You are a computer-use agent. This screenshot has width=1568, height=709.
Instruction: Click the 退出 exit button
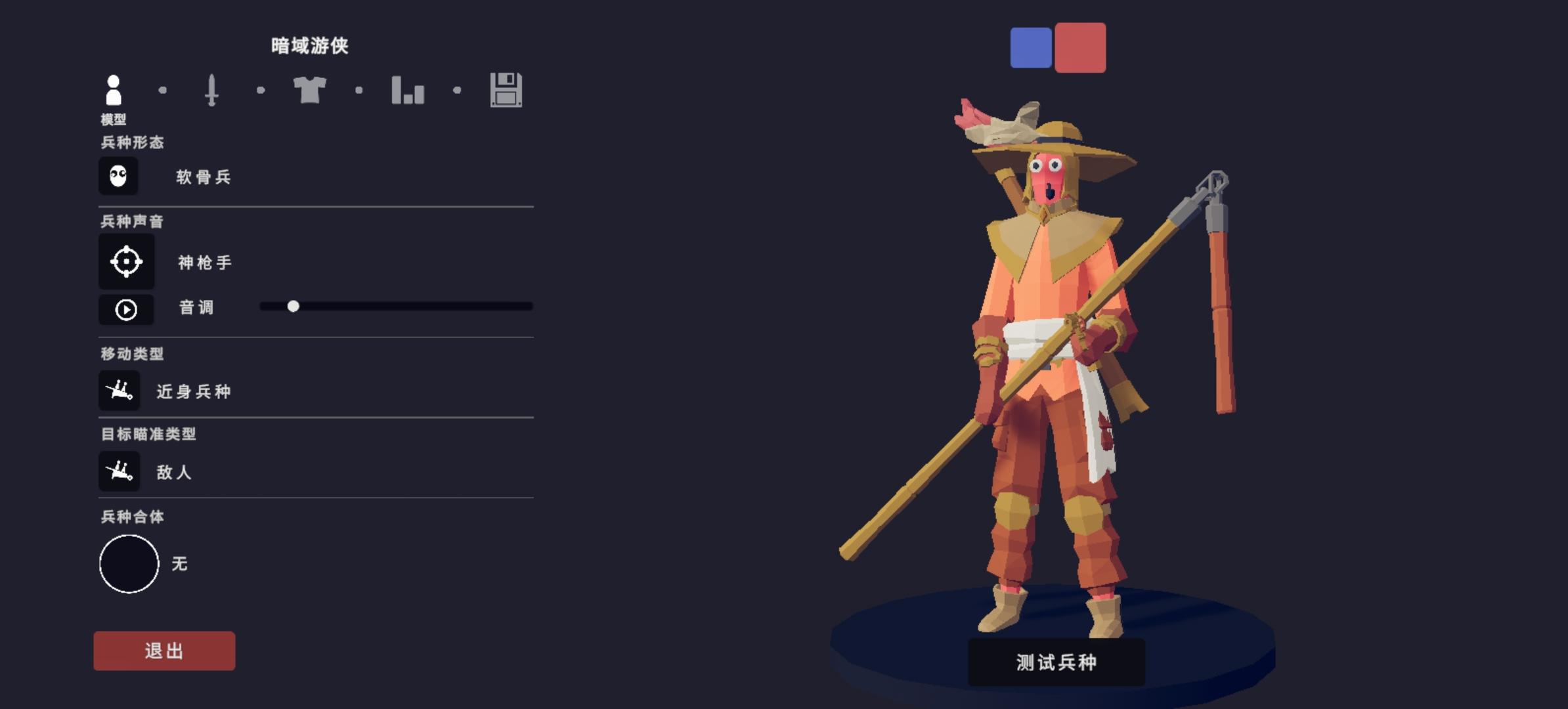[x=164, y=651]
